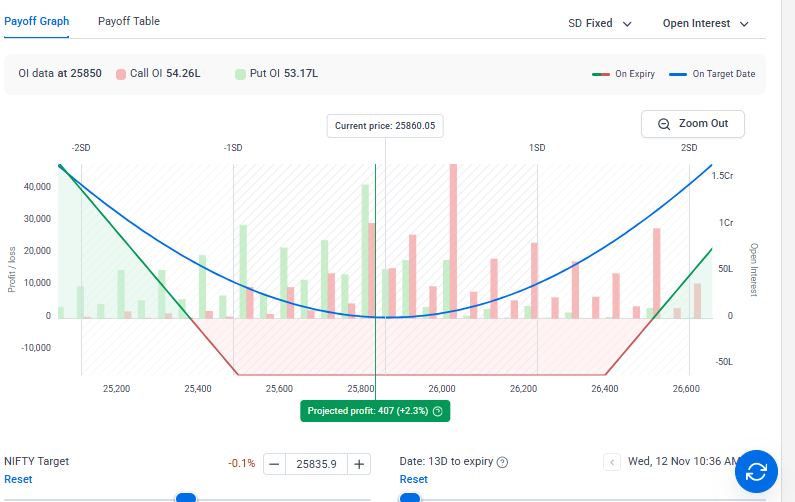
Task: Select the Payoff Graph tab
Action: pyautogui.click(x=37, y=21)
